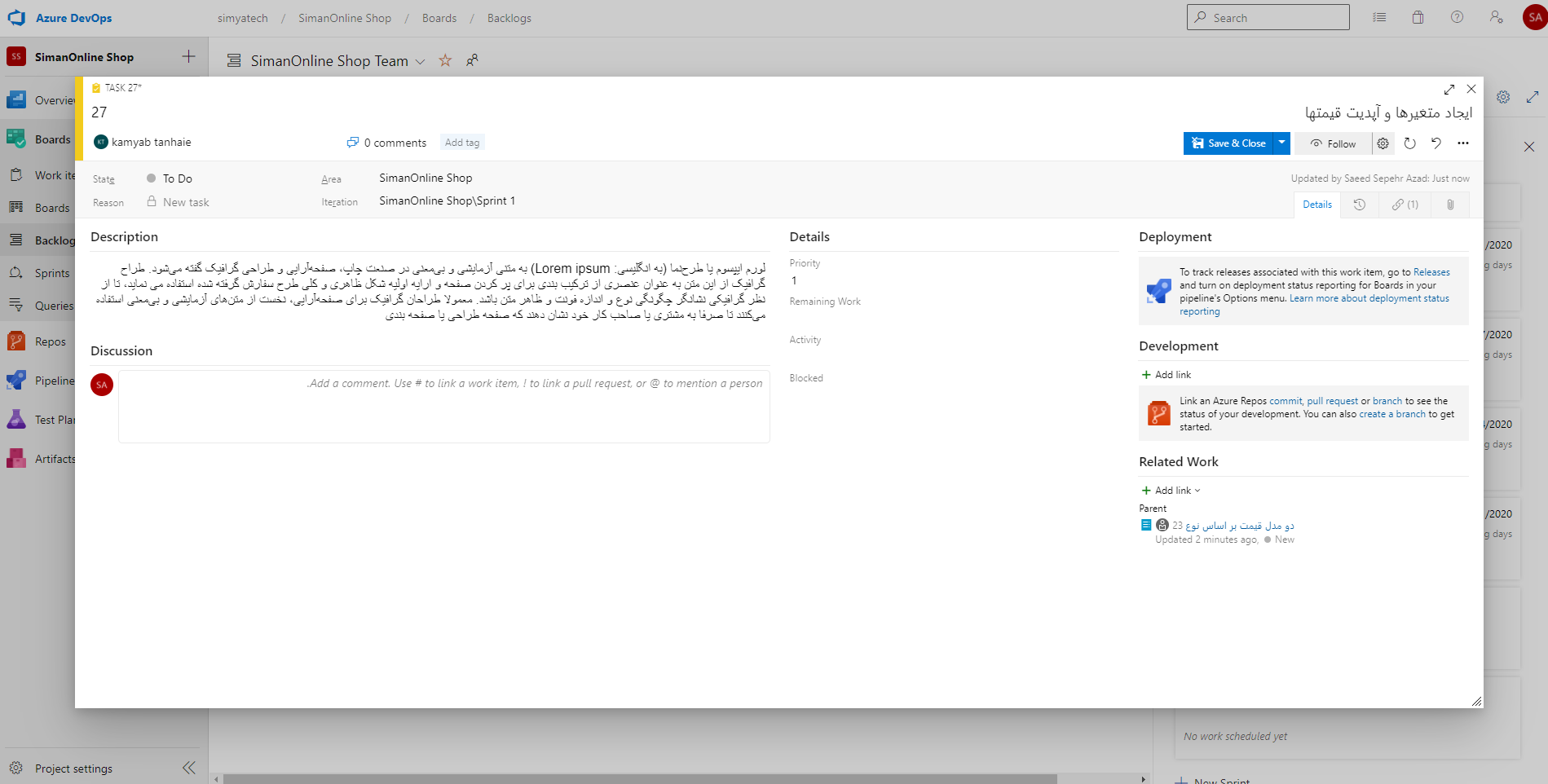The height and width of the screenshot is (784, 1548).
Task: Open Artifacts in the sidebar
Action: tap(39, 459)
